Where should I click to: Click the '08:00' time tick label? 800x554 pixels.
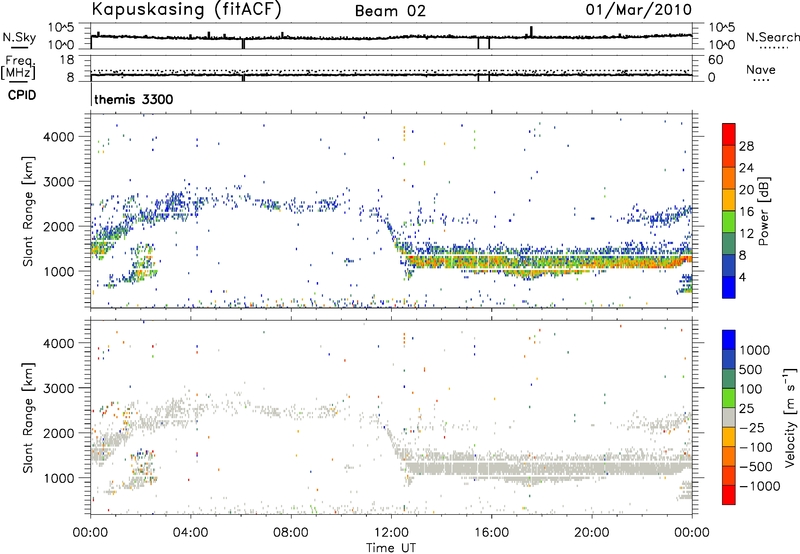(x=291, y=533)
